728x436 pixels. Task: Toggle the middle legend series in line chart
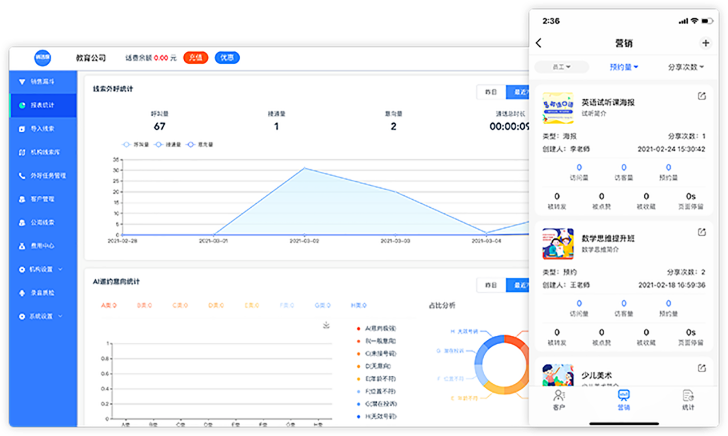point(168,145)
